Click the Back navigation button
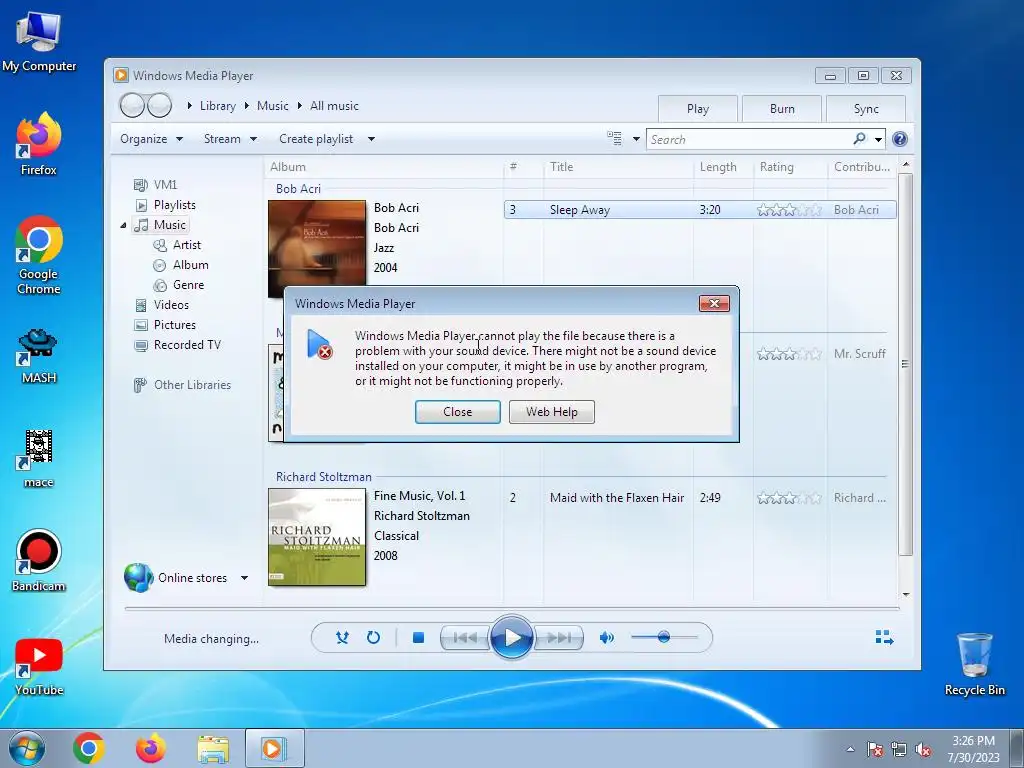The image size is (1024, 768). tap(132, 105)
